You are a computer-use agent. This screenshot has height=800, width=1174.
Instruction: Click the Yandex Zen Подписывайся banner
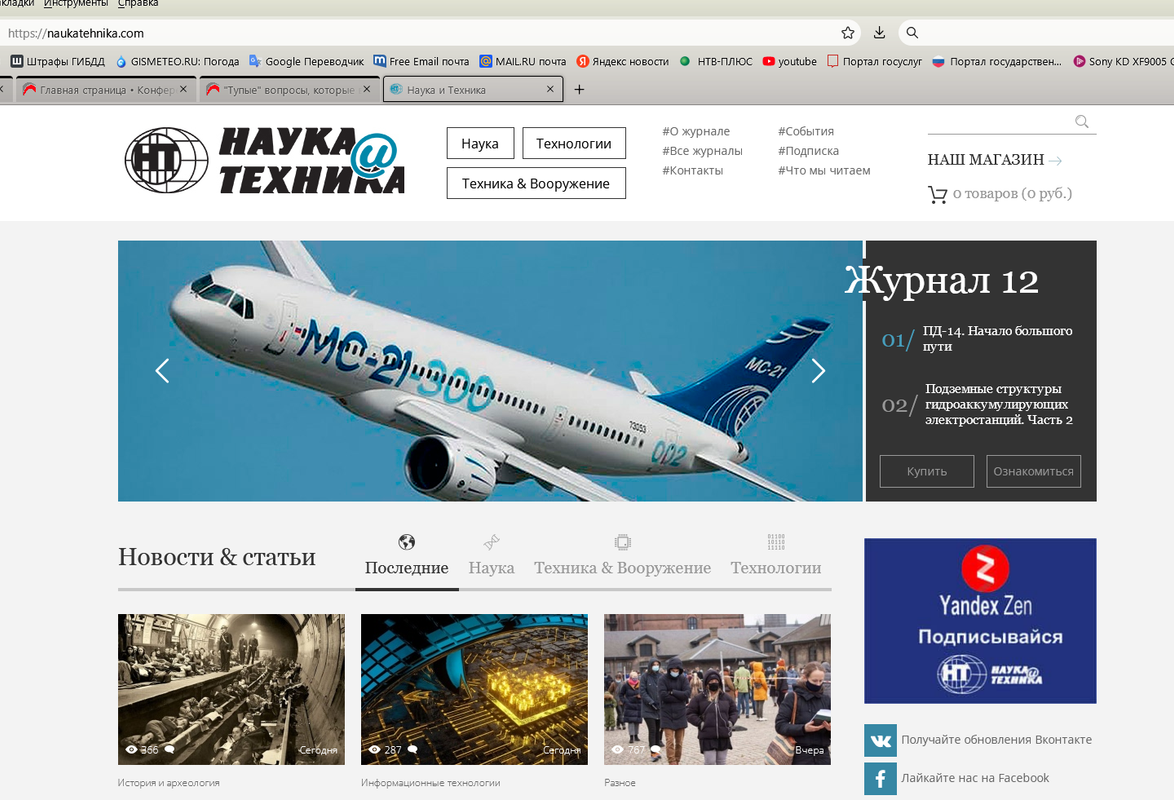coord(980,621)
